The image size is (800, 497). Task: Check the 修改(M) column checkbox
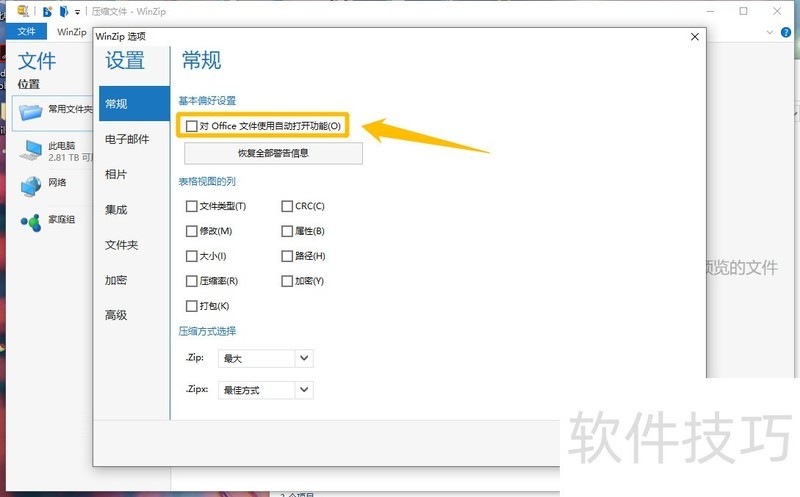[191, 231]
